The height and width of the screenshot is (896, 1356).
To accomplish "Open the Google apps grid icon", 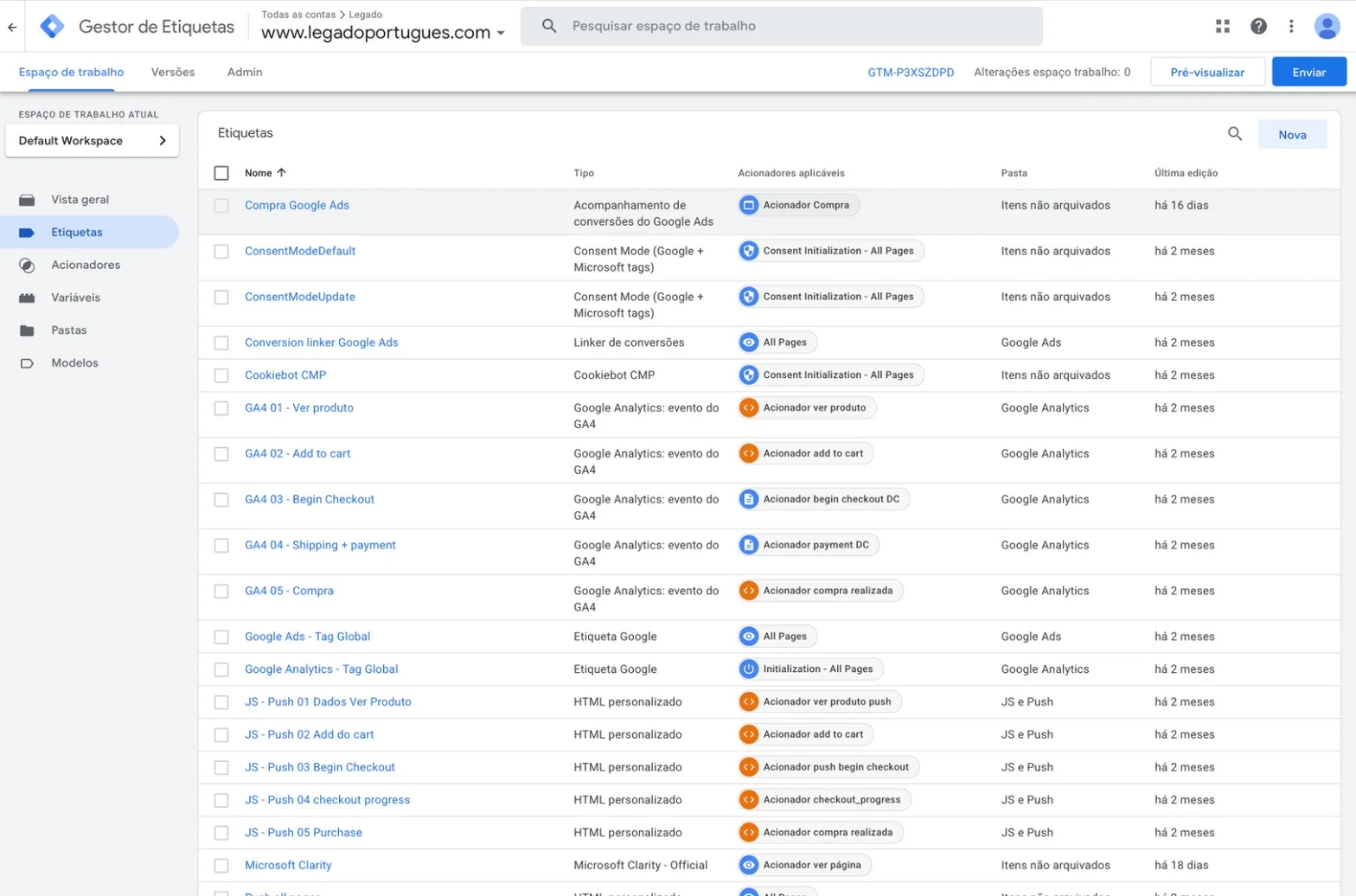I will coord(1222,26).
